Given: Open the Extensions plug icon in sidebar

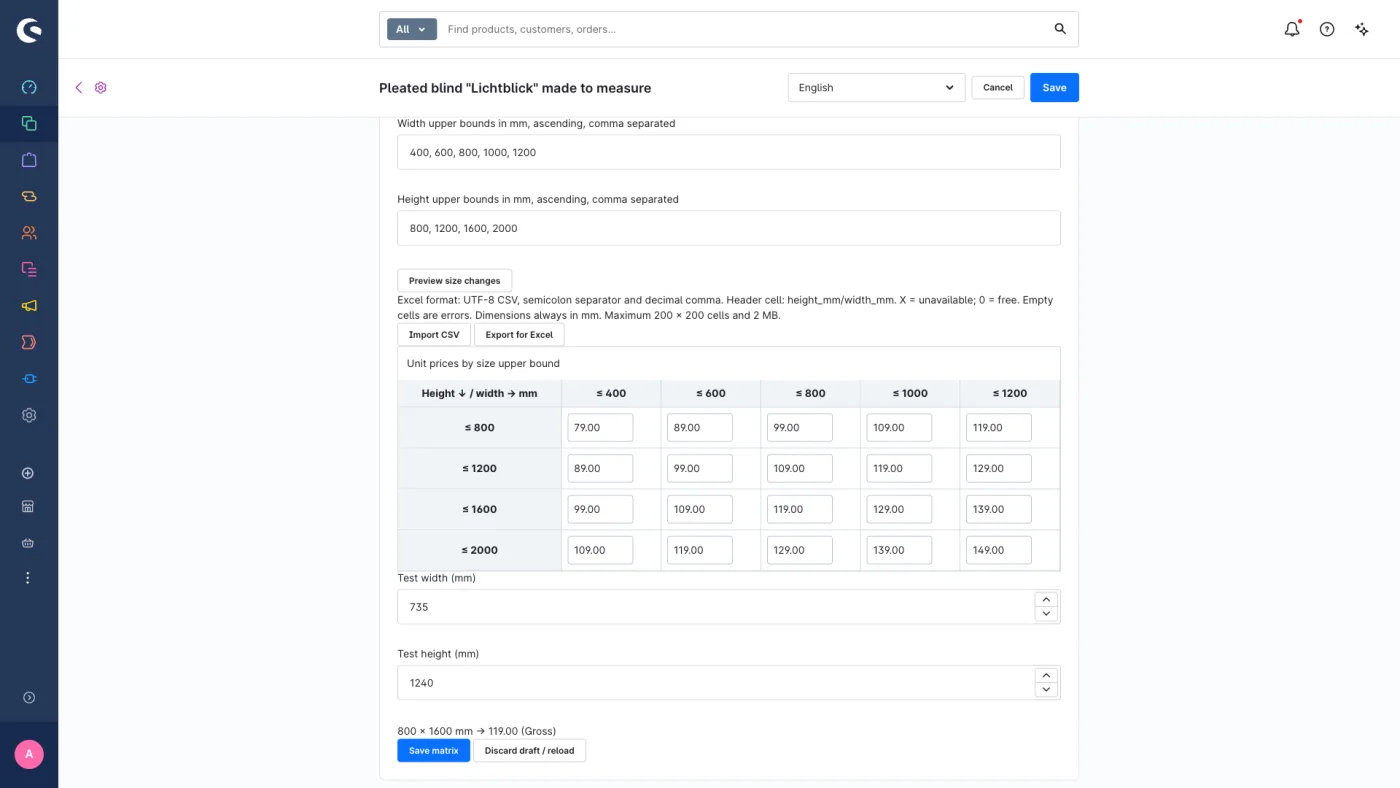Looking at the screenshot, I should click(x=29, y=379).
